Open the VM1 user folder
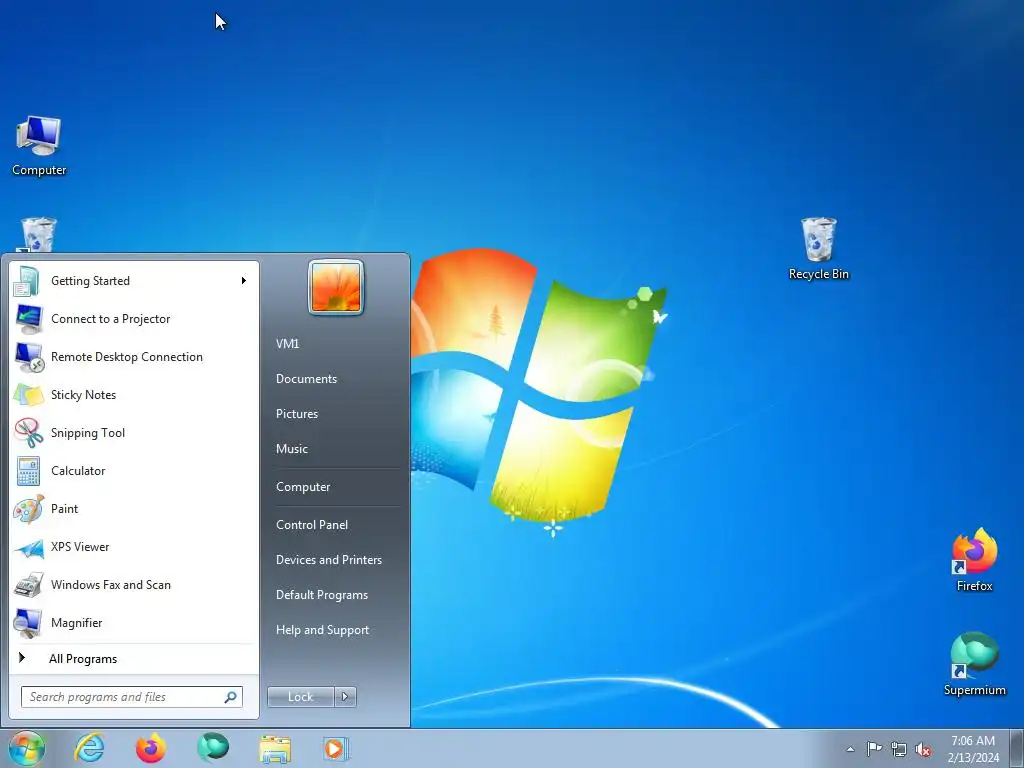 pos(287,344)
